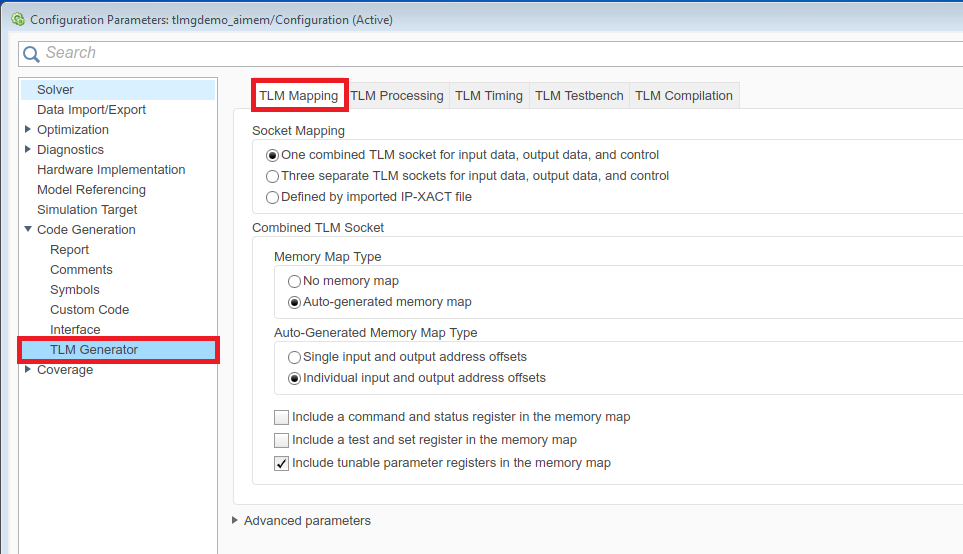The image size is (963, 554).
Task: Open the Custom Code pane
Action: tap(89, 309)
